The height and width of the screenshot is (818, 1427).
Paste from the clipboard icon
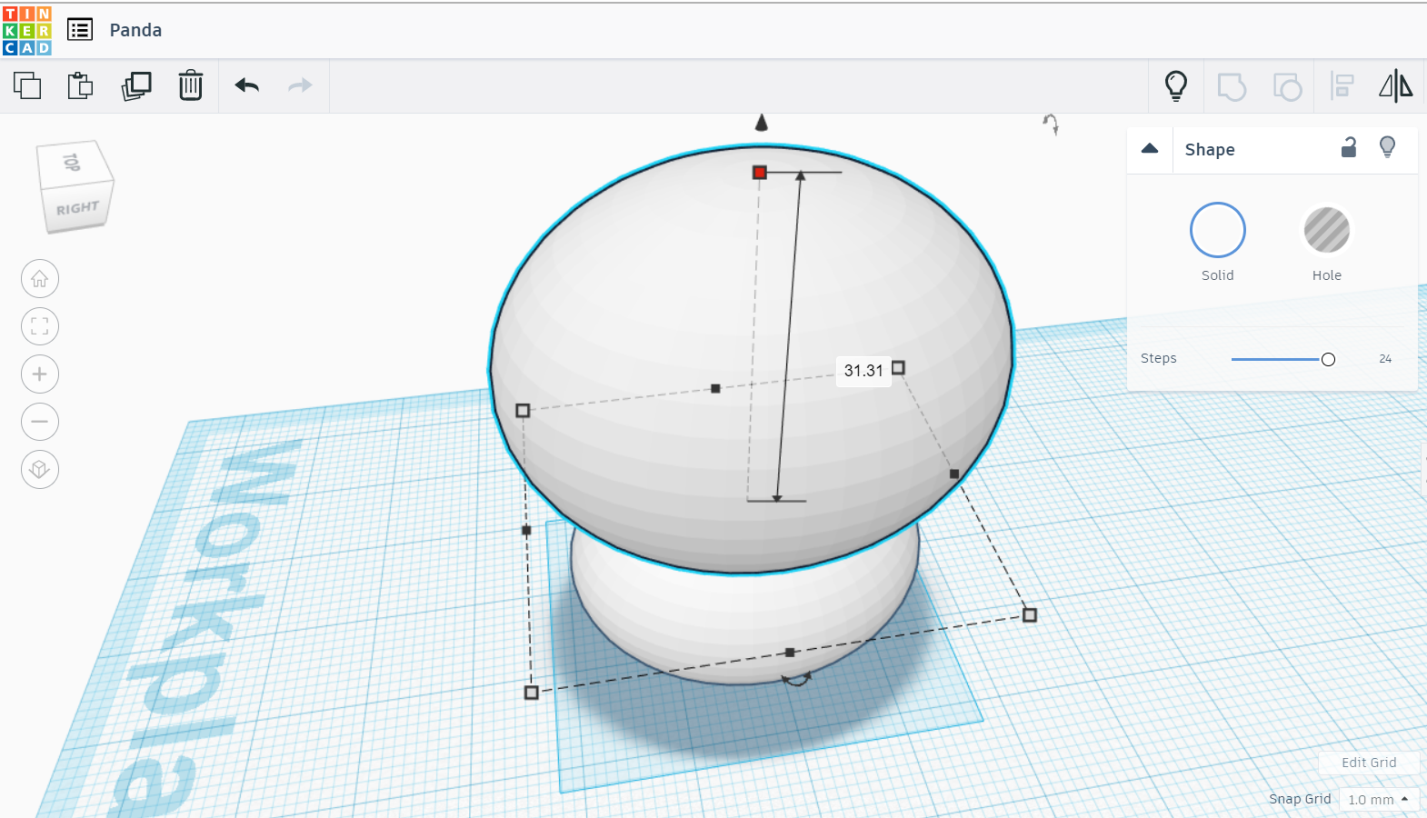click(x=80, y=85)
